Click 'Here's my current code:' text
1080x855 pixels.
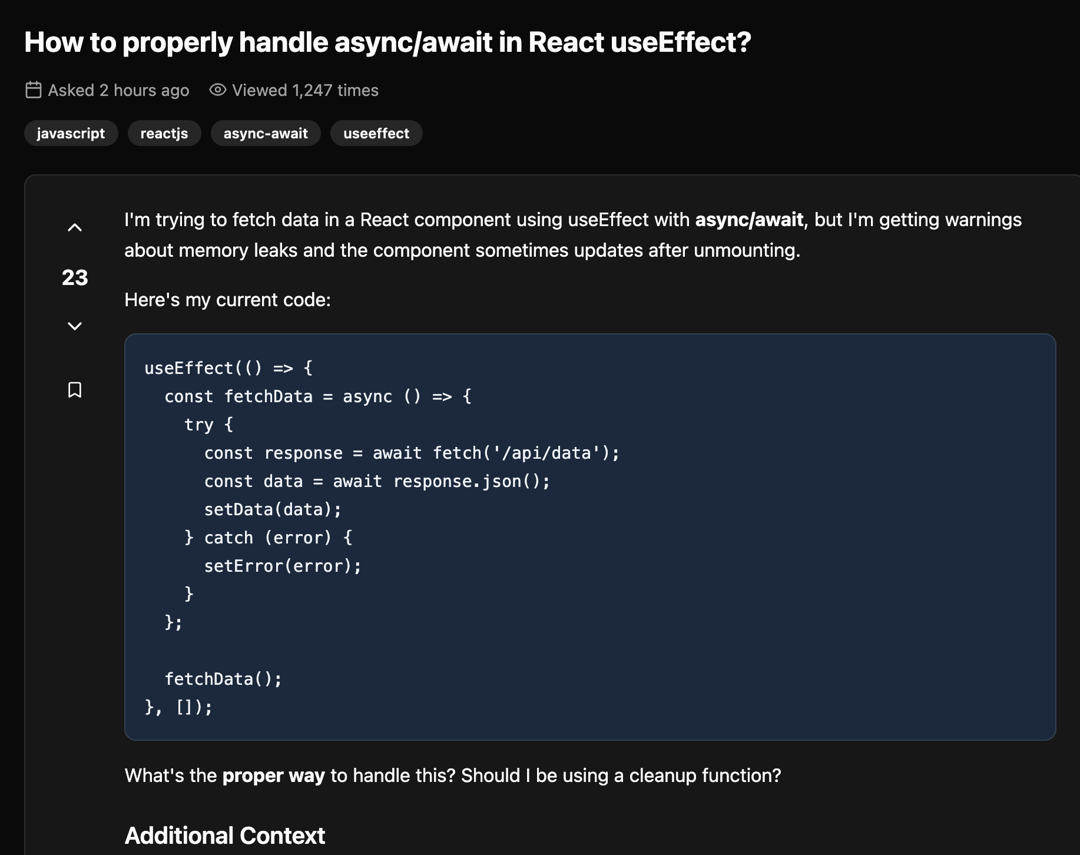pos(227,300)
